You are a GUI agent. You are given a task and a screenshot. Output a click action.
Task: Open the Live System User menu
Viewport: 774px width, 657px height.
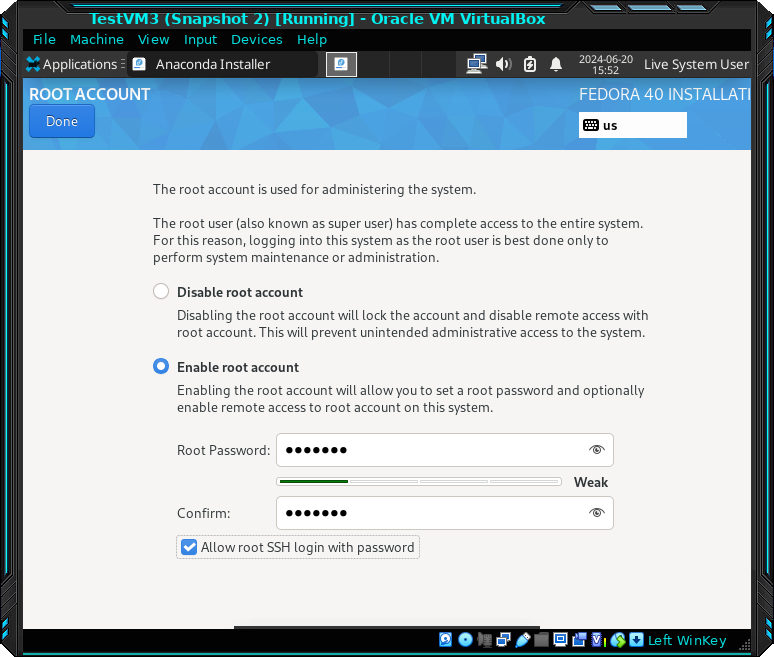pos(696,64)
